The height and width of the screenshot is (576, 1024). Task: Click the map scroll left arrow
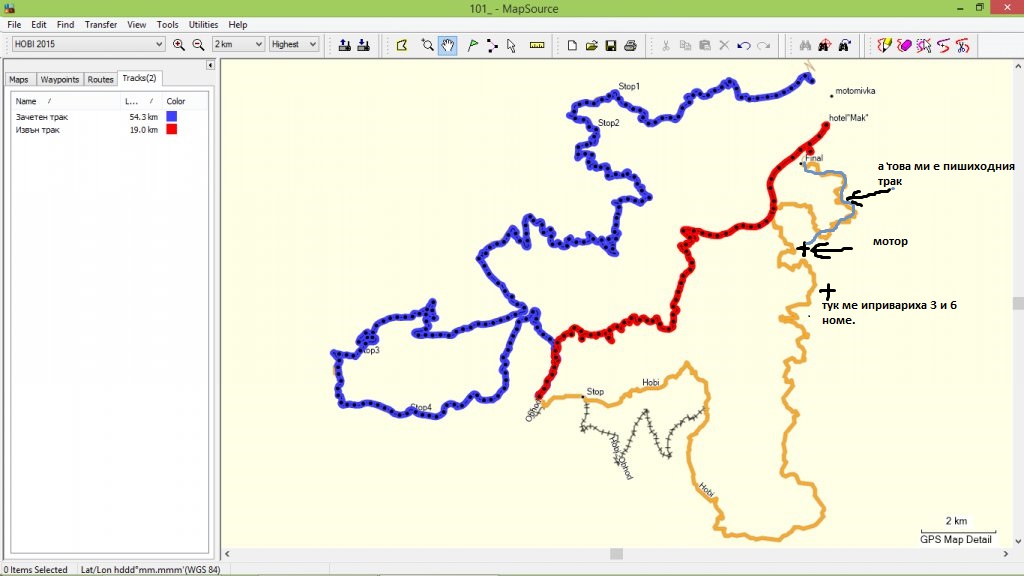click(227, 554)
